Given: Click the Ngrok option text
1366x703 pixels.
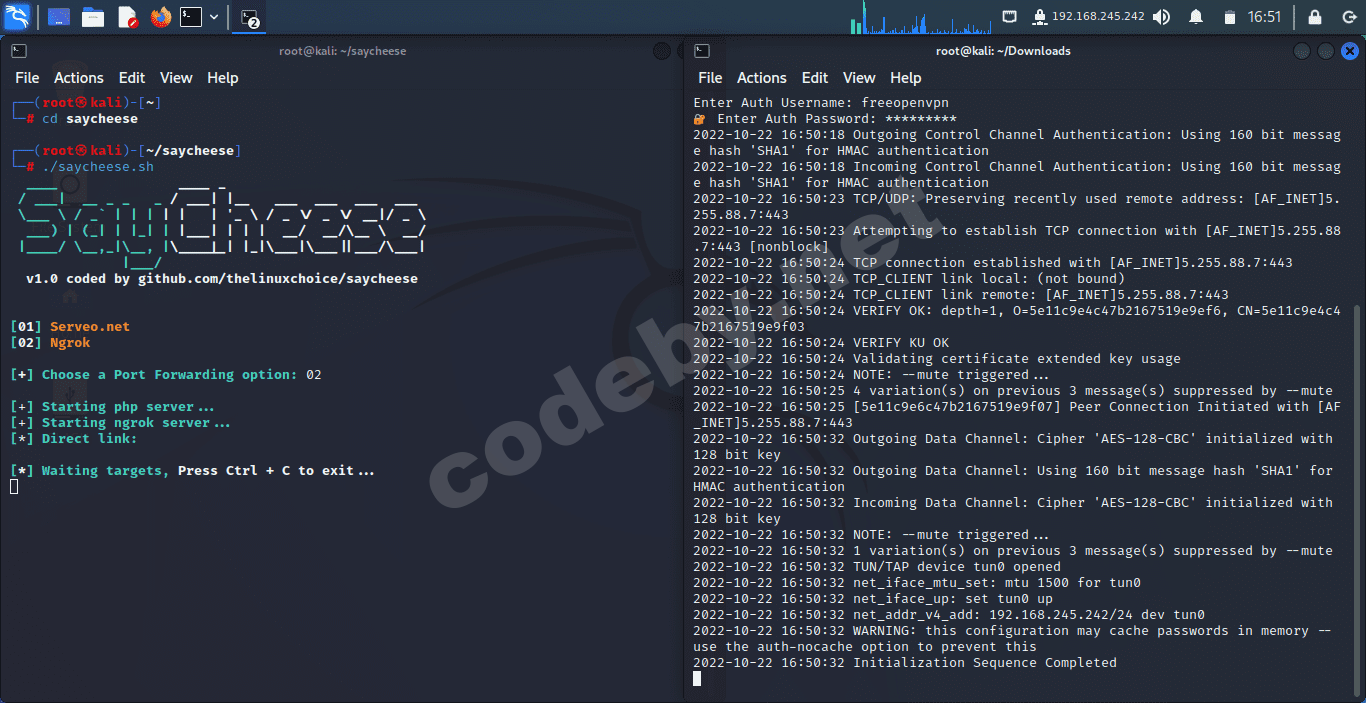Looking at the screenshot, I should click(70, 342).
